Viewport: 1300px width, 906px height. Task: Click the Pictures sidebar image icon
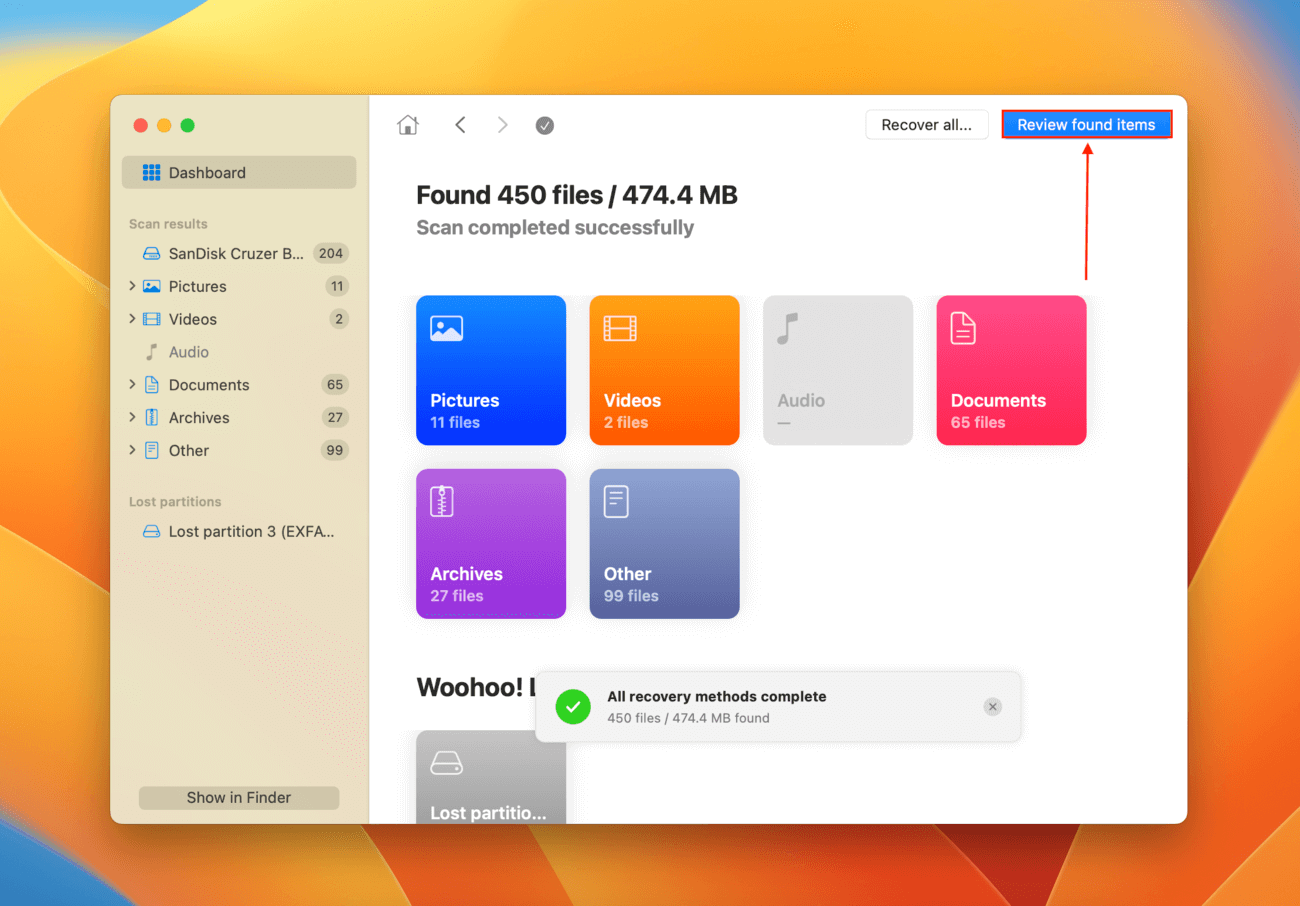click(151, 286)
